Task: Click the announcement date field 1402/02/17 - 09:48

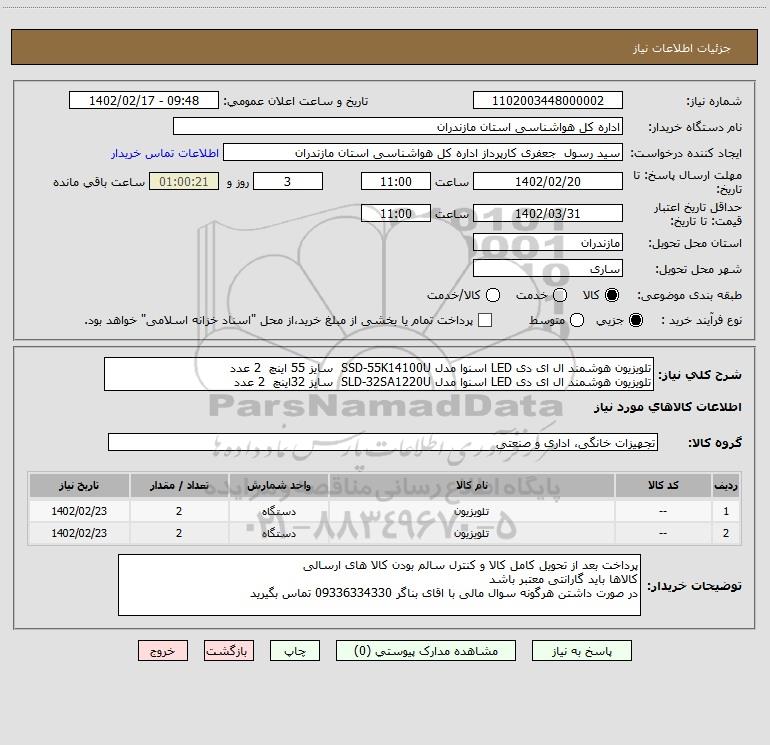Action: tap(144, 101)
